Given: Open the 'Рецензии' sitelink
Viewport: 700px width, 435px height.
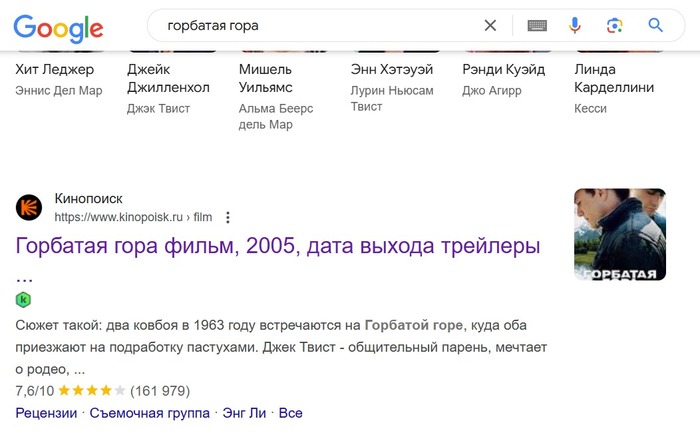Looking at the screenshot, I should 46,413.
